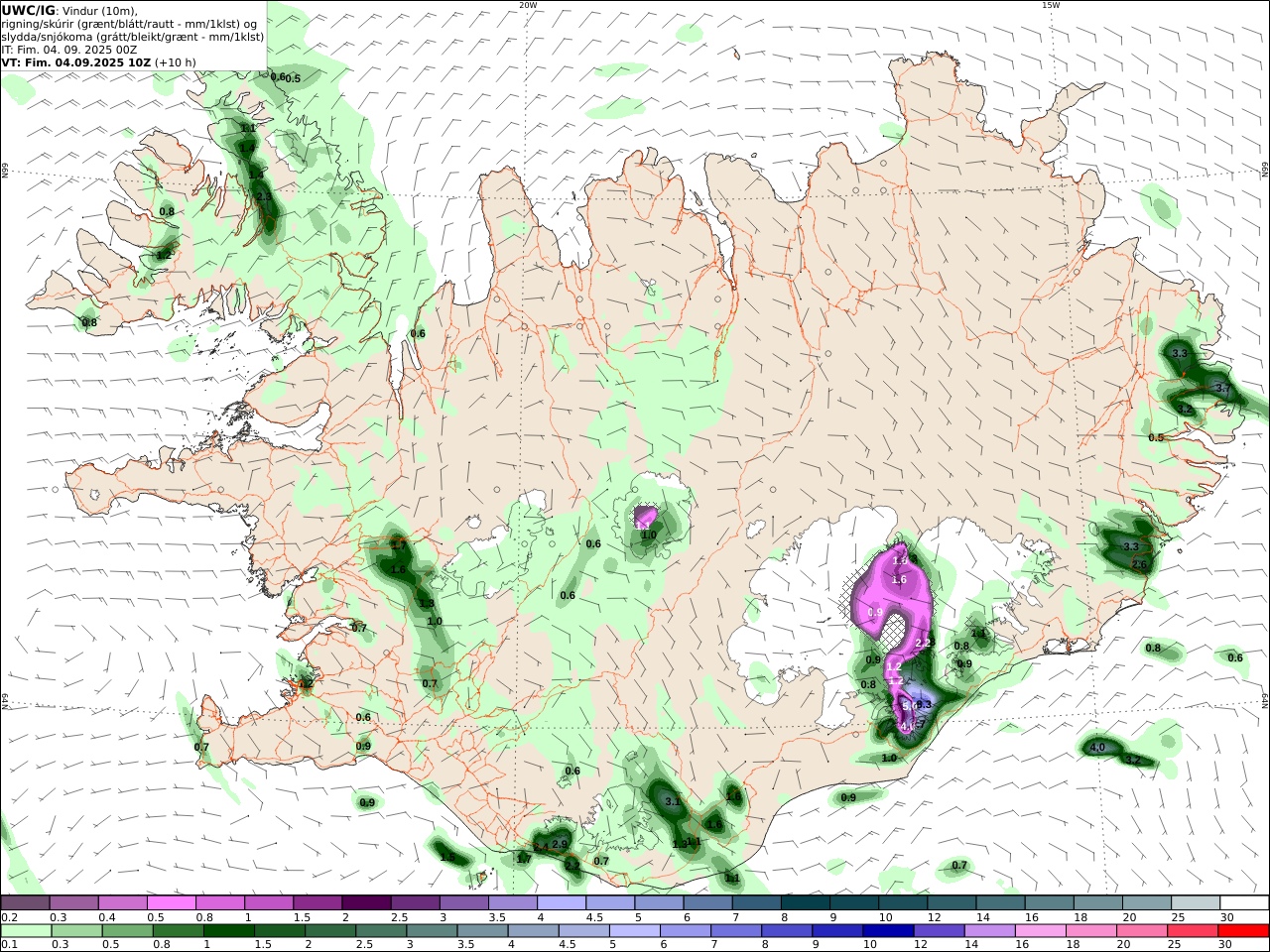1270x952 pixels.
Task: Click the '2.3' rain value in the Westfjords band
Action: (263, 196)
